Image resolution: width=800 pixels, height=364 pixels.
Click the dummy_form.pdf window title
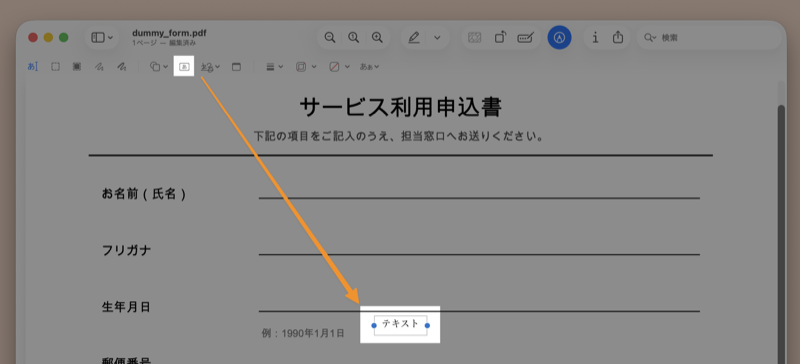point(169,33)
